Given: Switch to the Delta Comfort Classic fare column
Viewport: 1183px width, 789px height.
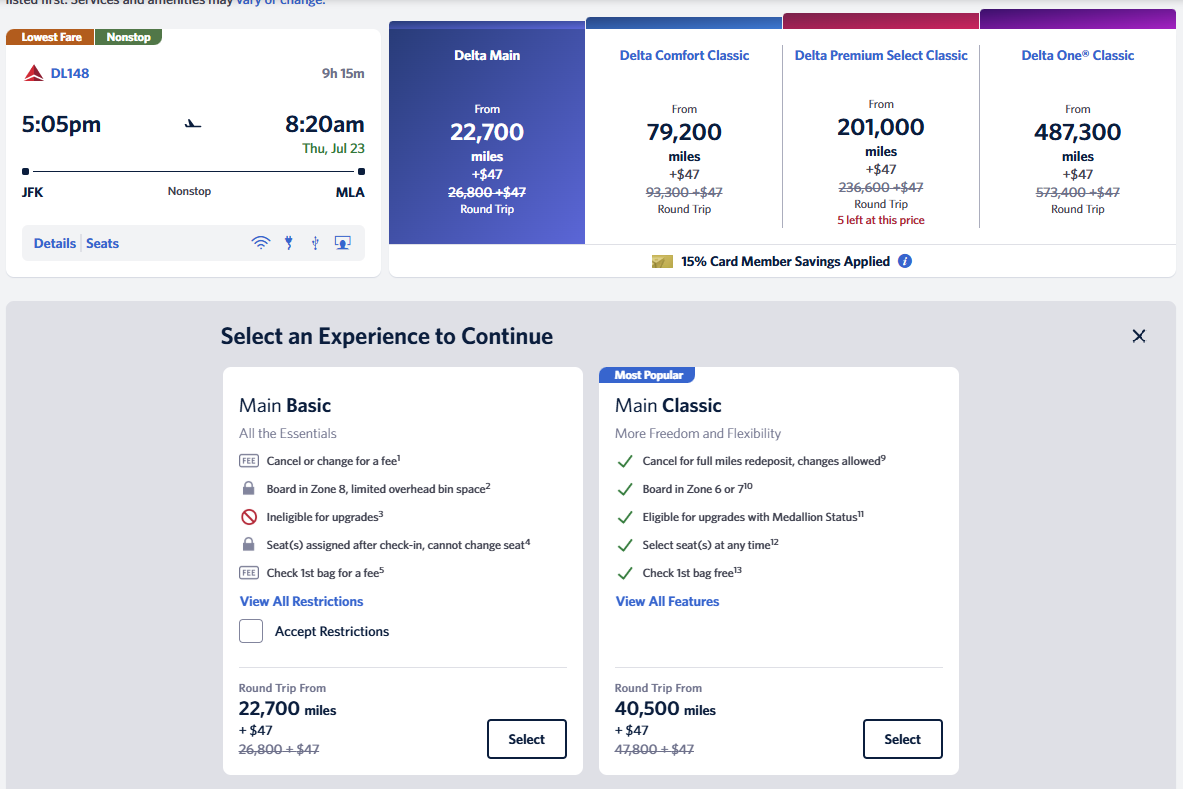Looking at the screenshot, I should 684,130.
